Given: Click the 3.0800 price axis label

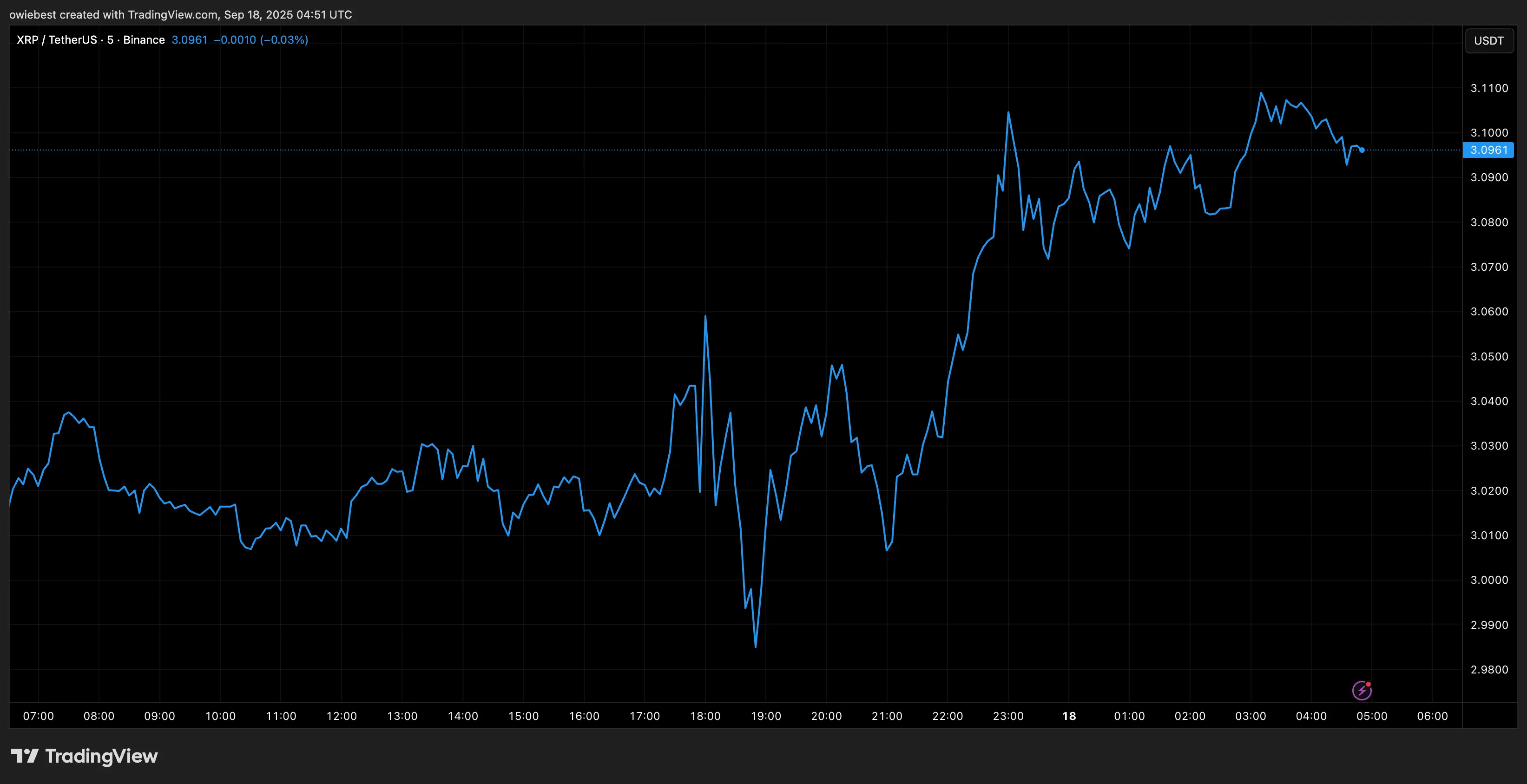Looking at the screenshot, I should pyautogui.click(x=1489, y=222).
